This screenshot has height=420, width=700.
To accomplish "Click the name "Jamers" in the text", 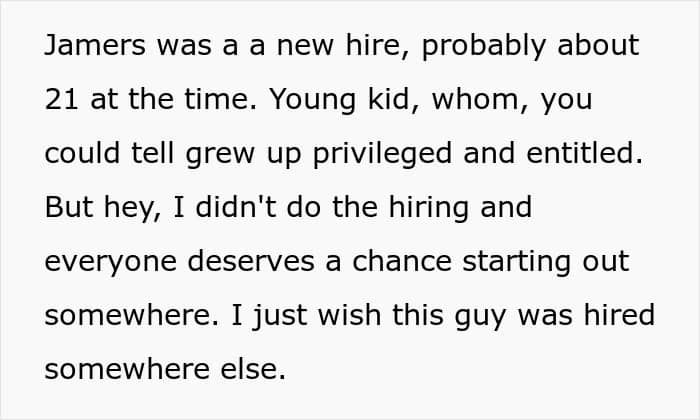I will click(95, 45).
